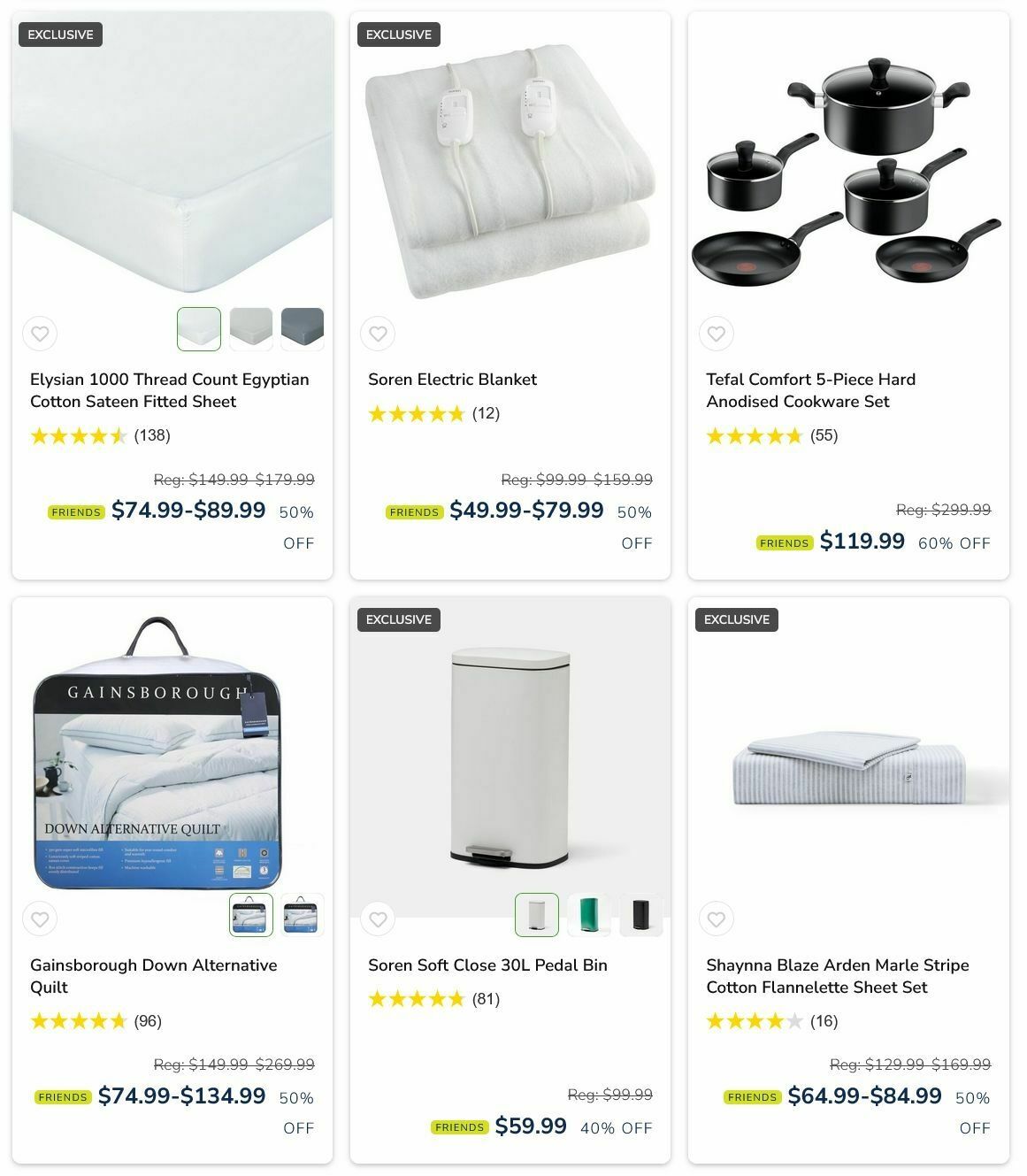The image size is (1027, 1176).
Task: Open Tefal Comfort 5-Piece Cookware Set title
Action: (x=811, y=390)
